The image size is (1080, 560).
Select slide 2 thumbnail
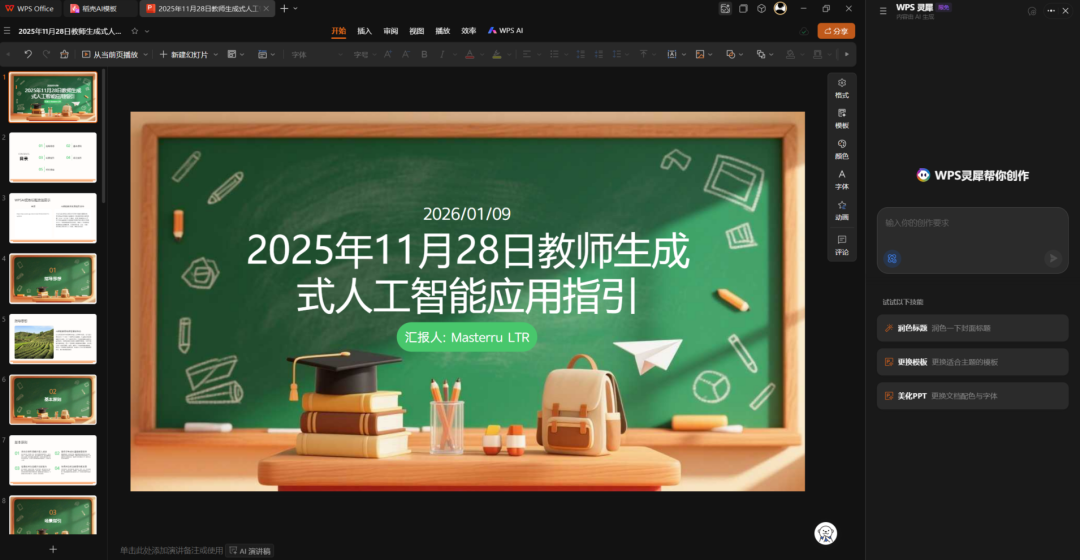point(53,158)
